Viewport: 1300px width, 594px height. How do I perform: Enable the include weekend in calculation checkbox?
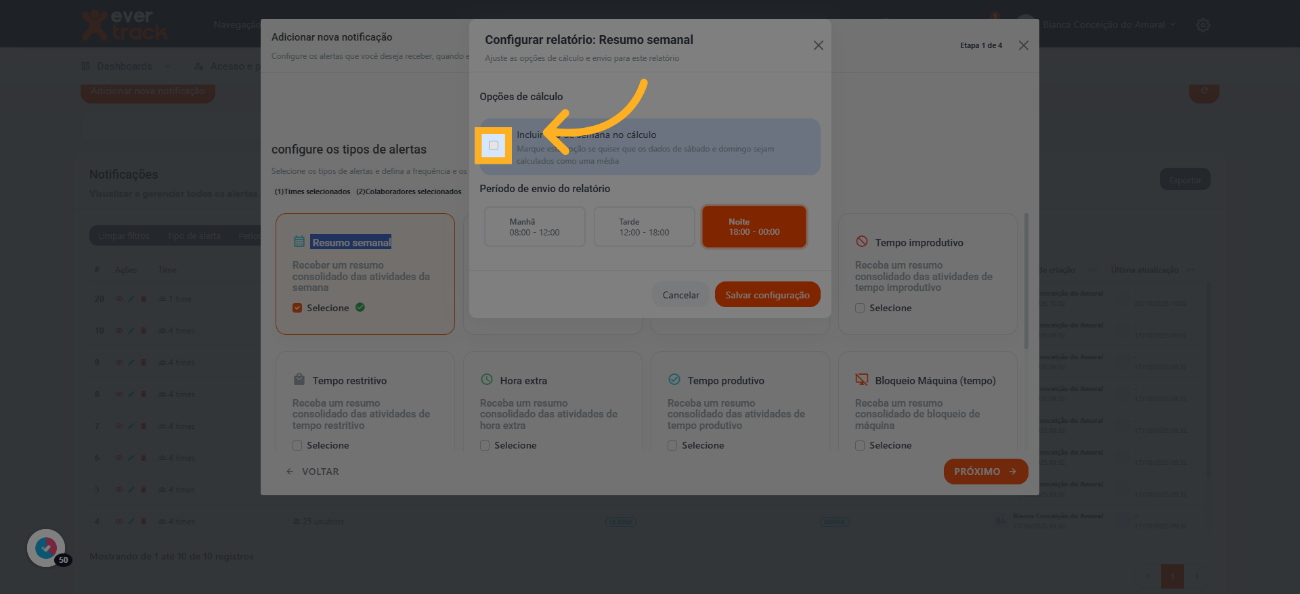[x=494, y=146]
